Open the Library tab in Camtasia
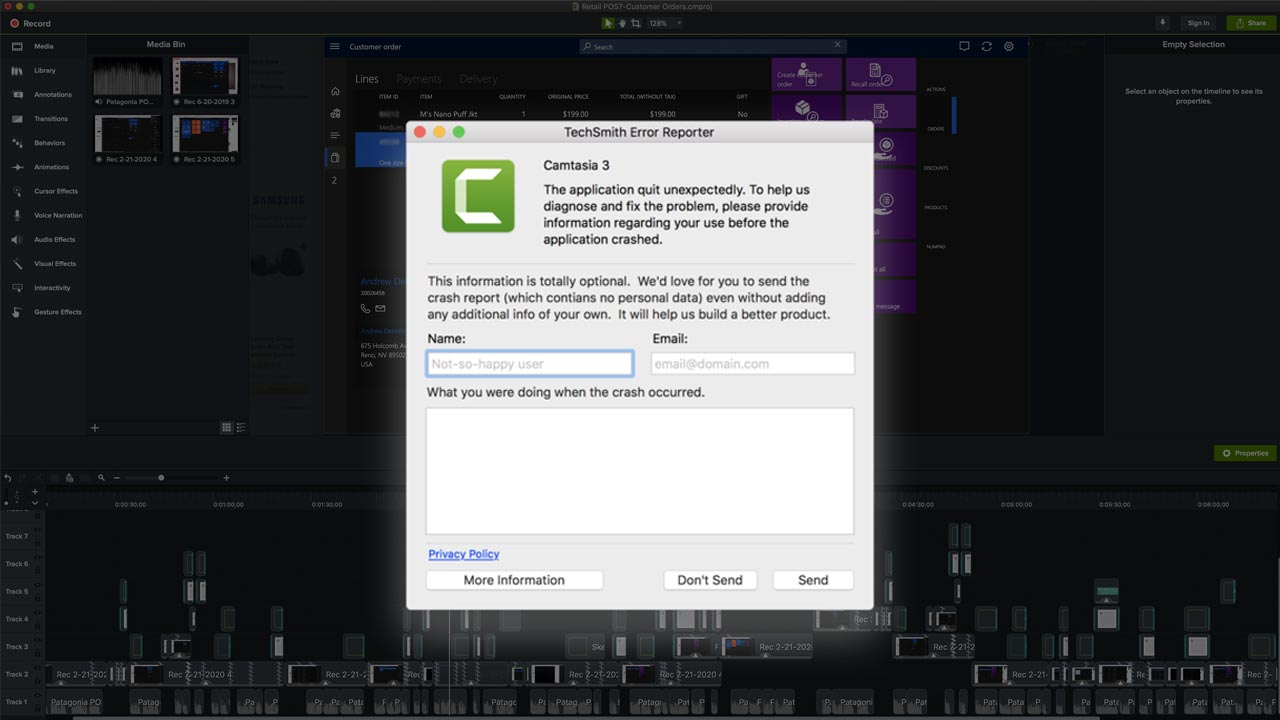The image size is (1280, 720). pyautogui.click(x=43, y=71)
